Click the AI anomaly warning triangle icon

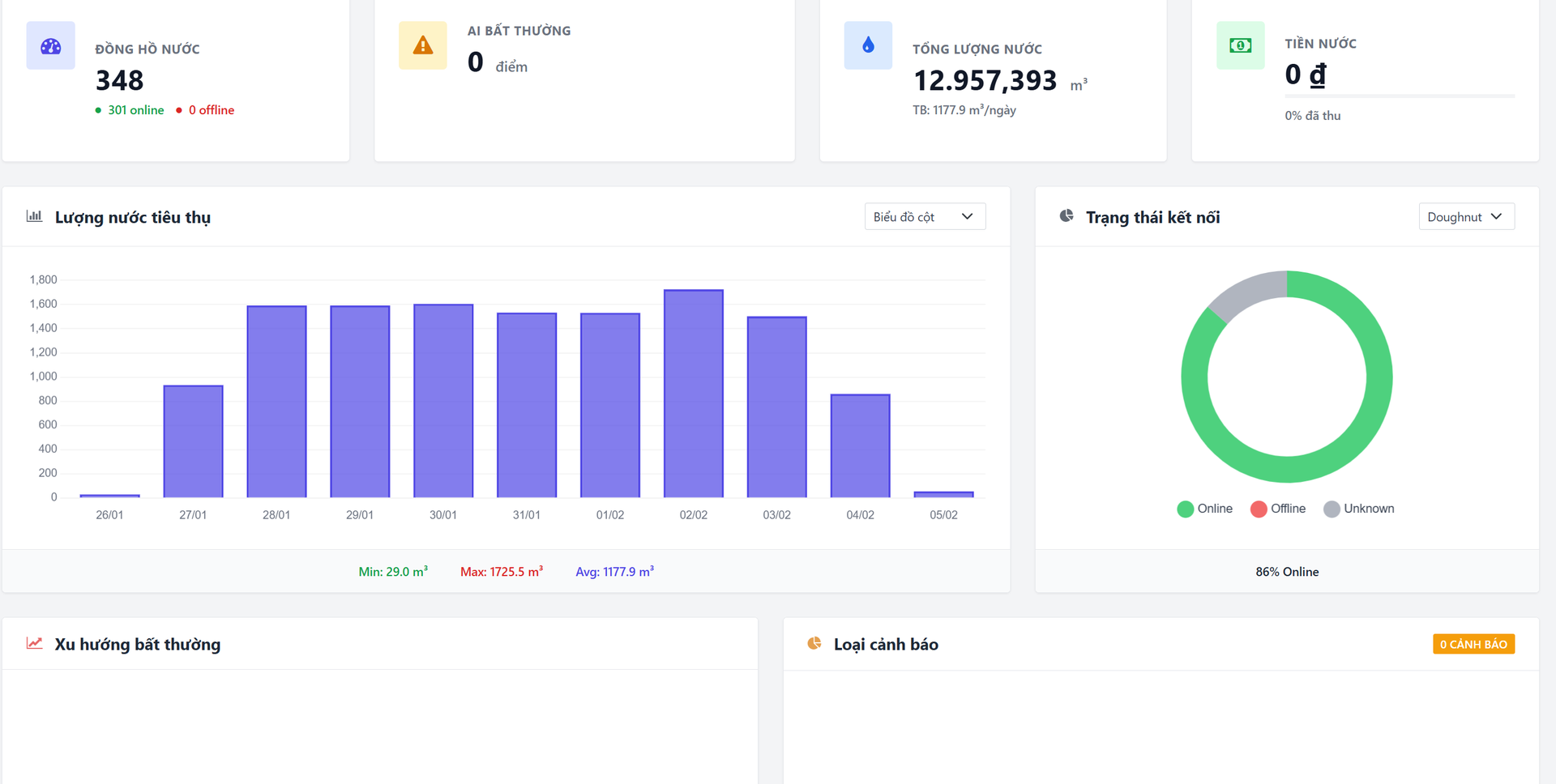point(422,45)
